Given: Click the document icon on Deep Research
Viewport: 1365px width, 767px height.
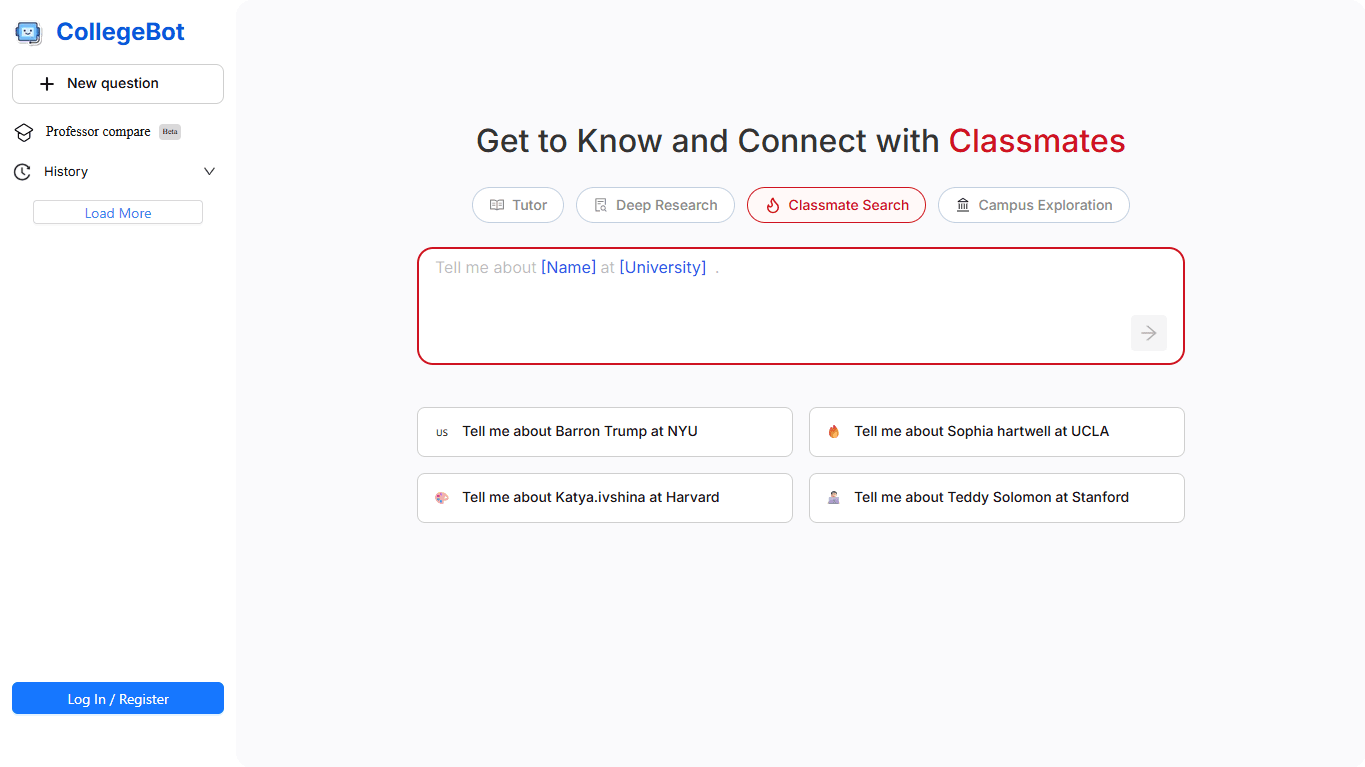Looking at the screenshot, I should [601, 206].
